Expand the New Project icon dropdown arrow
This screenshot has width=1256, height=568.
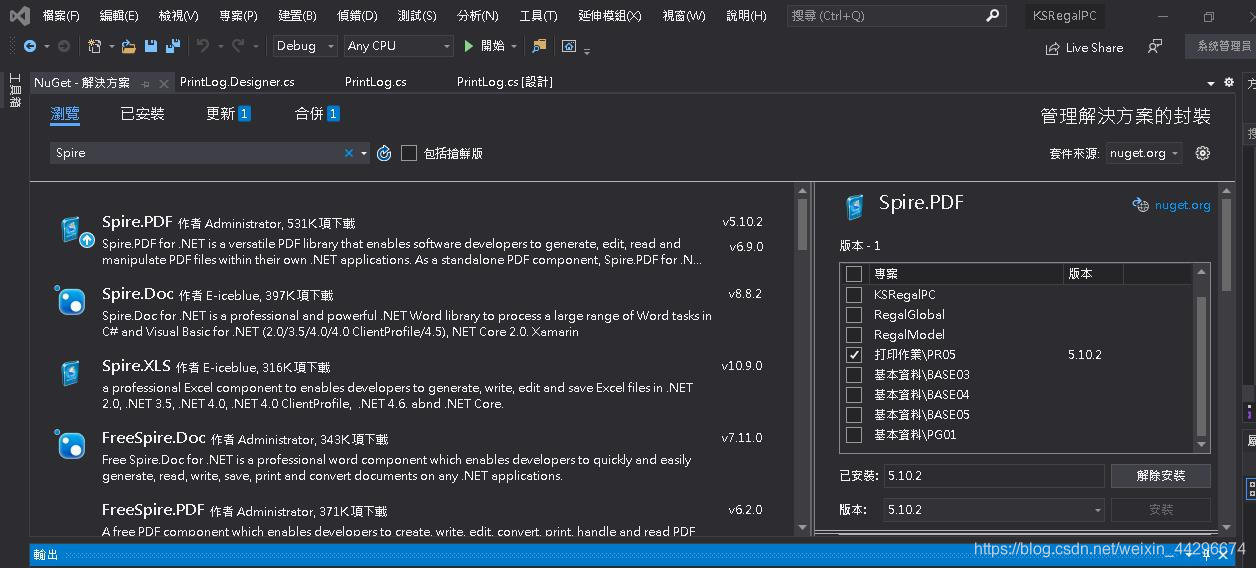(x=110, y=46)
